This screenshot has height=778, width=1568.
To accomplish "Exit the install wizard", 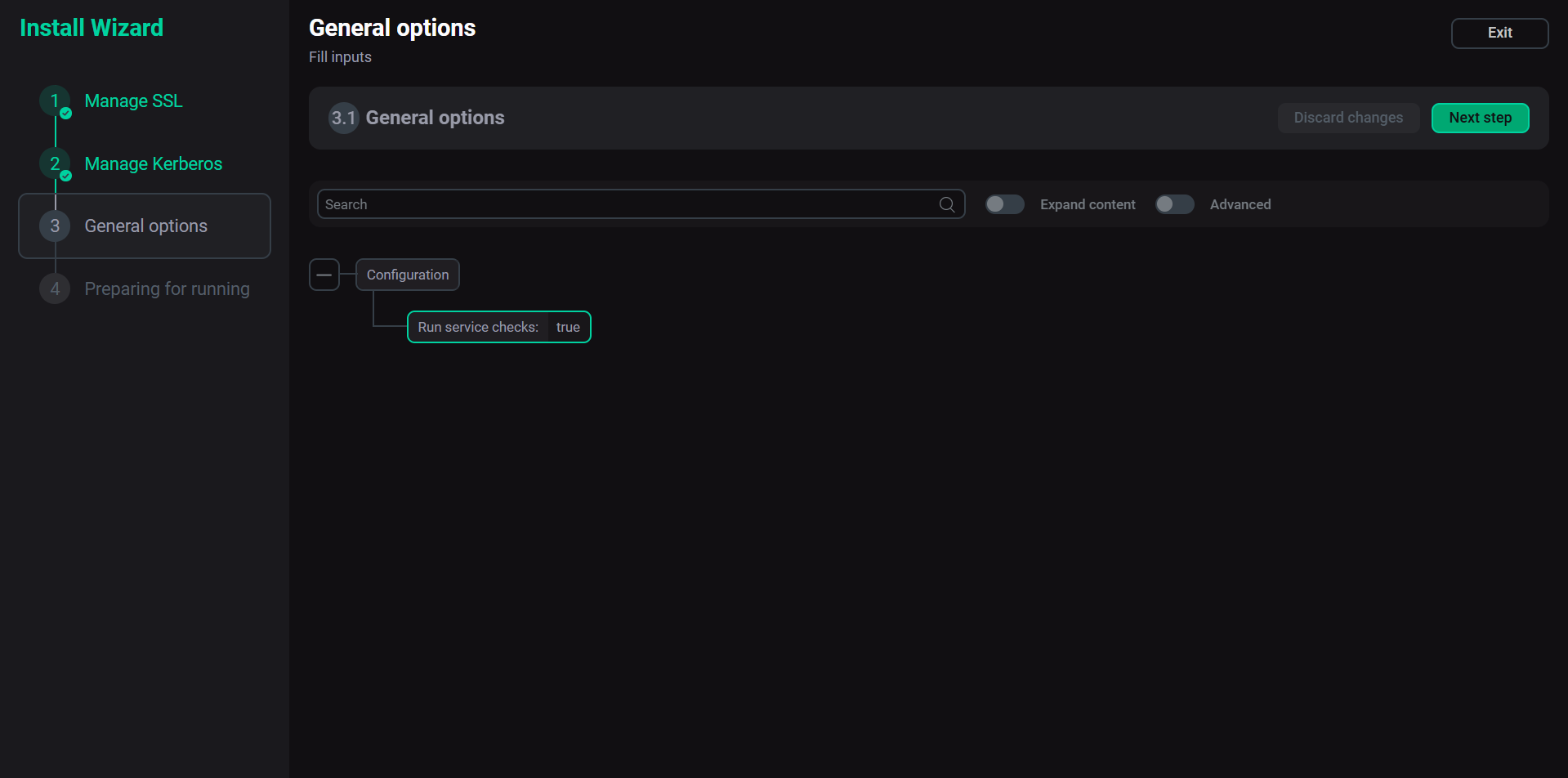I will 1499,33.
